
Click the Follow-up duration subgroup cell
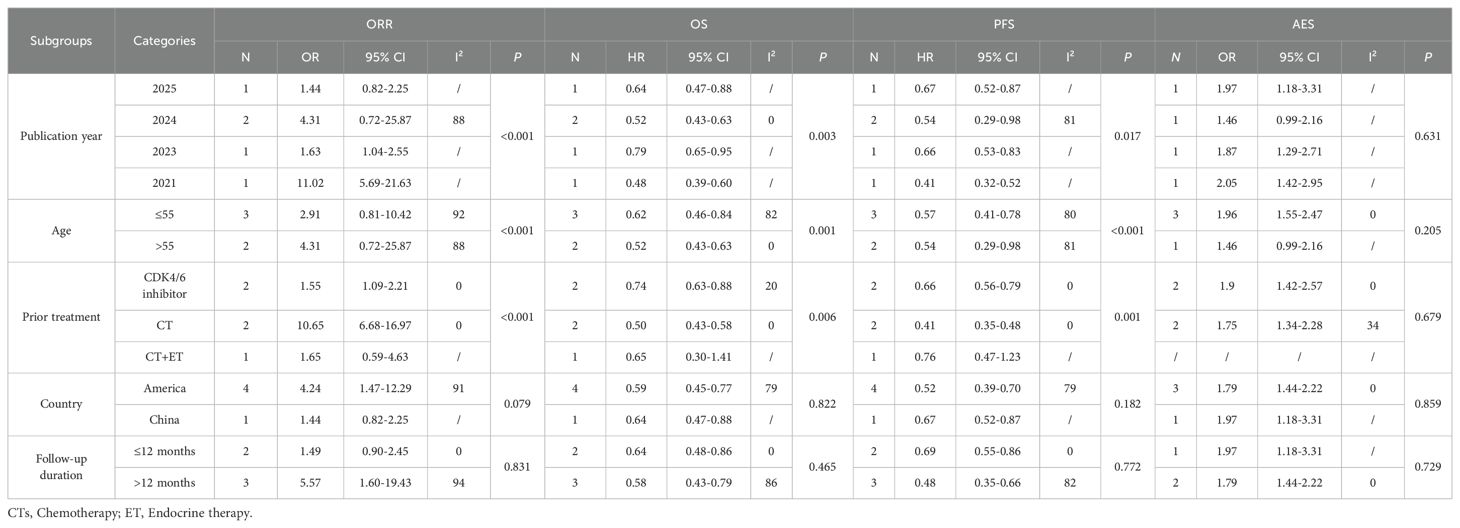pyautogui.click(x=57, y=465)
